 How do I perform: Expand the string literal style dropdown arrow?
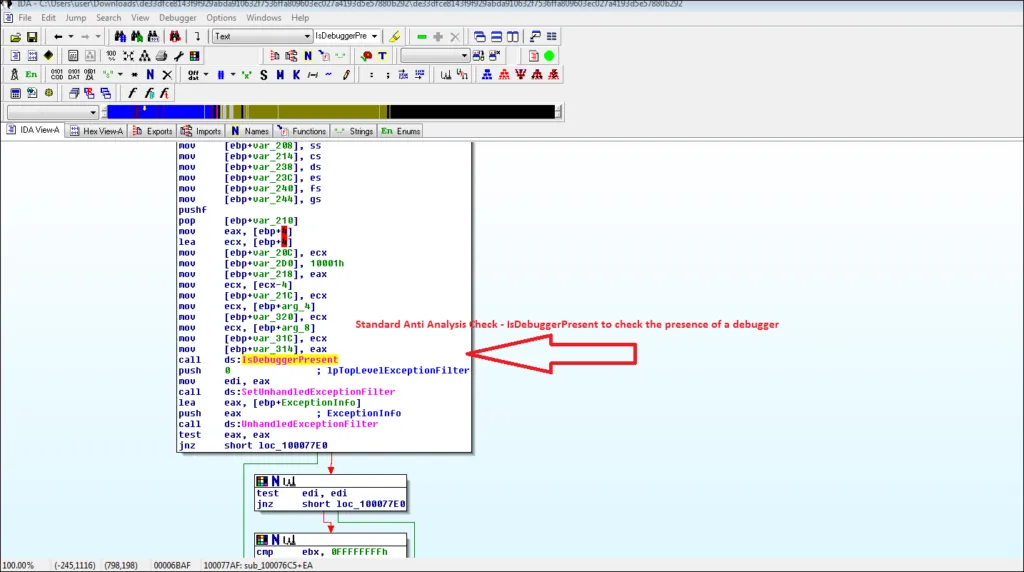pyautogui.click(x=120, y=74)
